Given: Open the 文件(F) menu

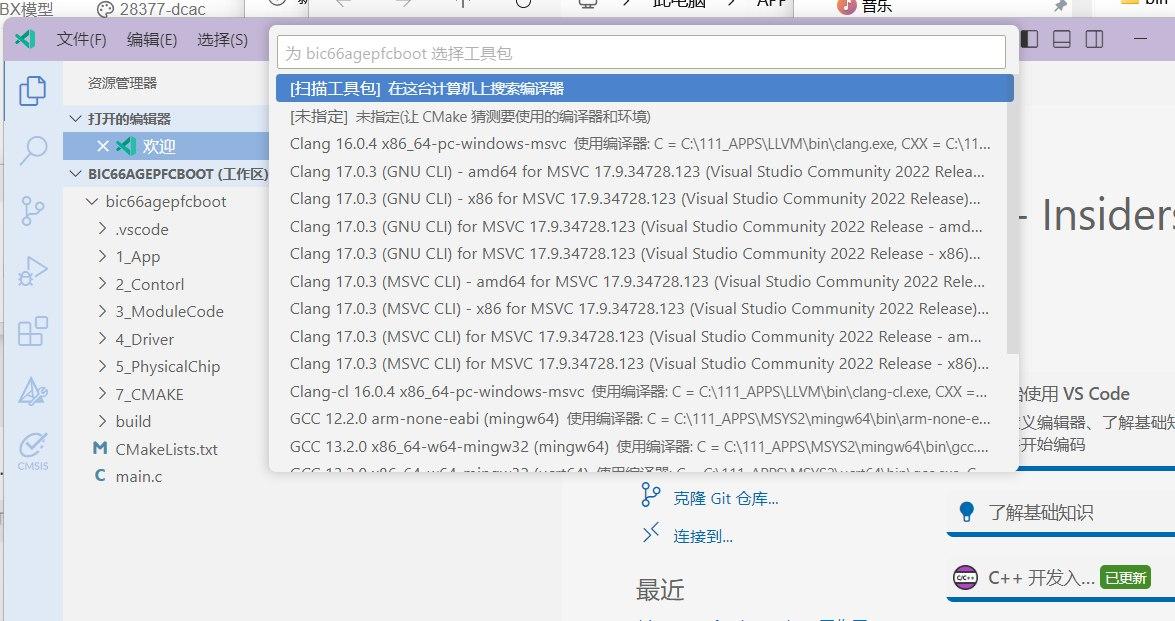Looking at the screenshot, I should click(81, 40).
